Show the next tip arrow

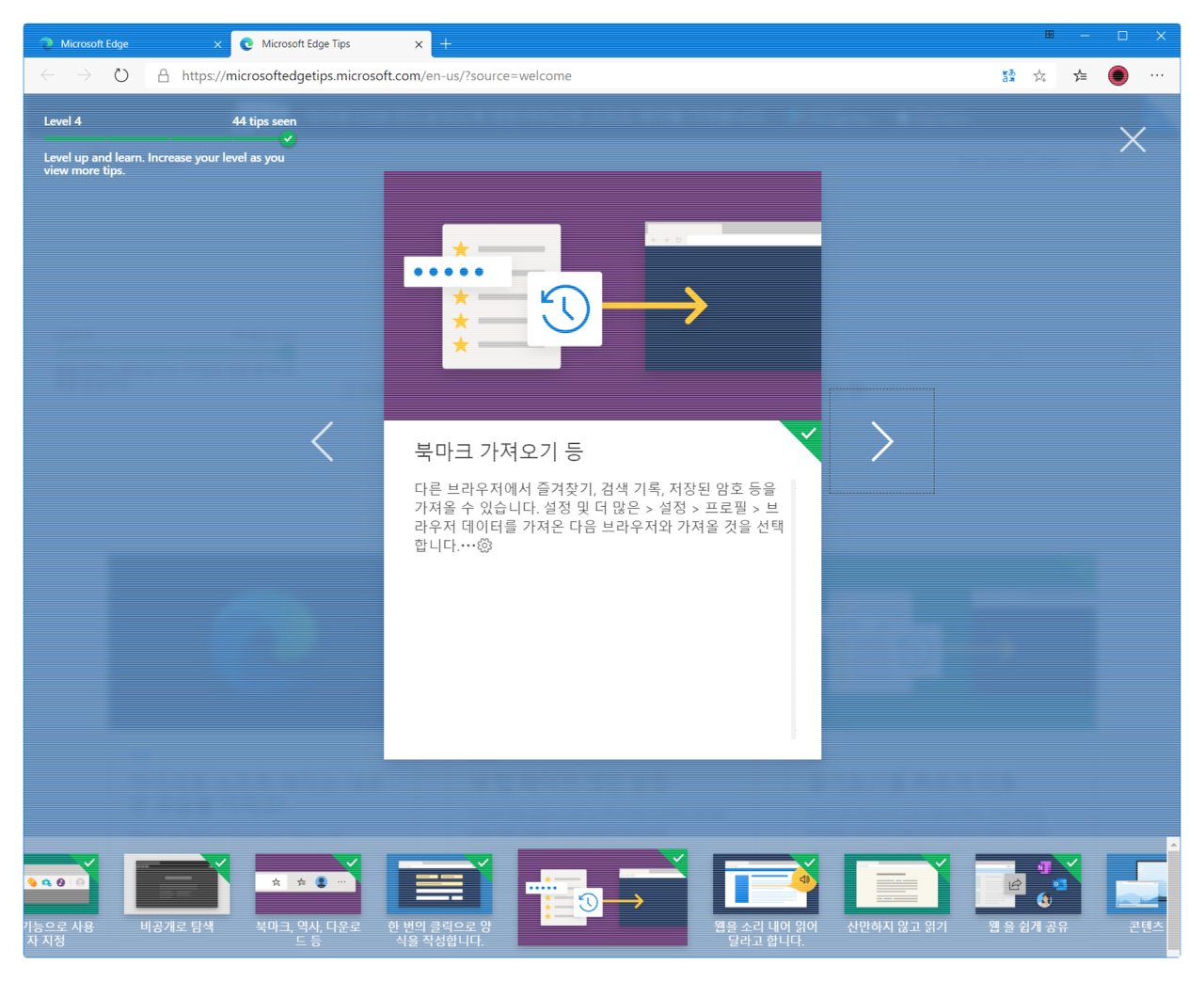click(x=881, y=441)
